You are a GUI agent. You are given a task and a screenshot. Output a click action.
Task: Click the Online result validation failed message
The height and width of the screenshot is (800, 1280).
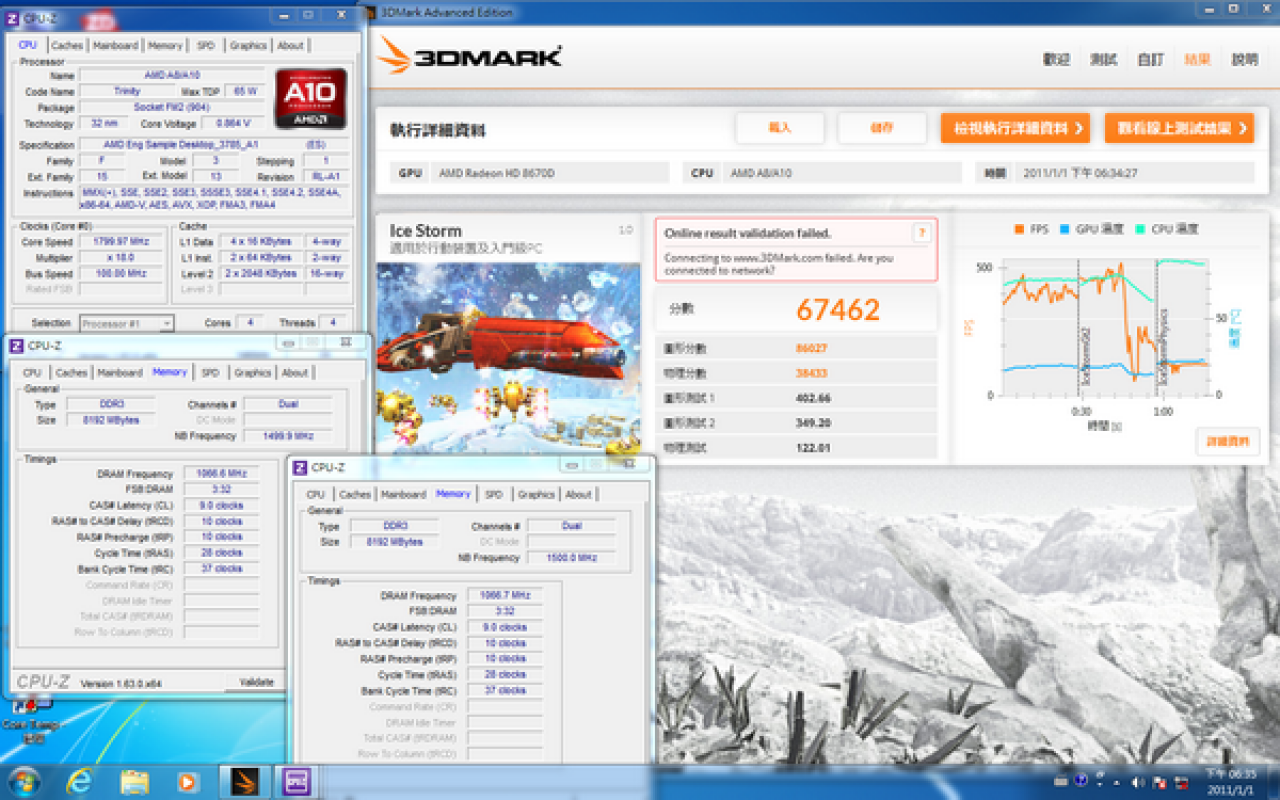[x=747, y=233]
